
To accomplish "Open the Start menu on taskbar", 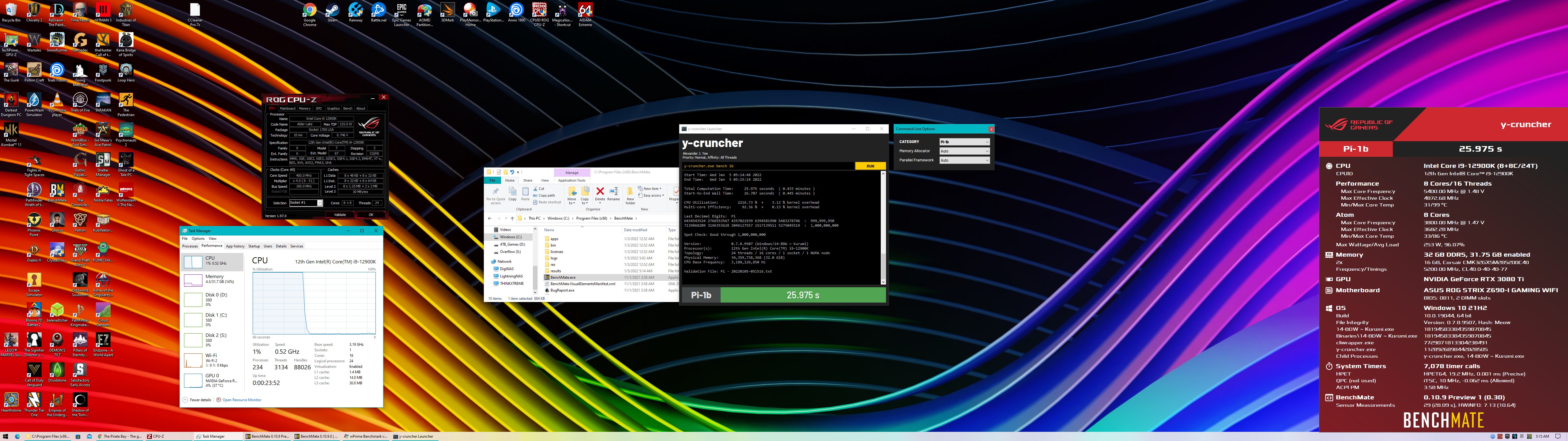I will coord(6,436).
